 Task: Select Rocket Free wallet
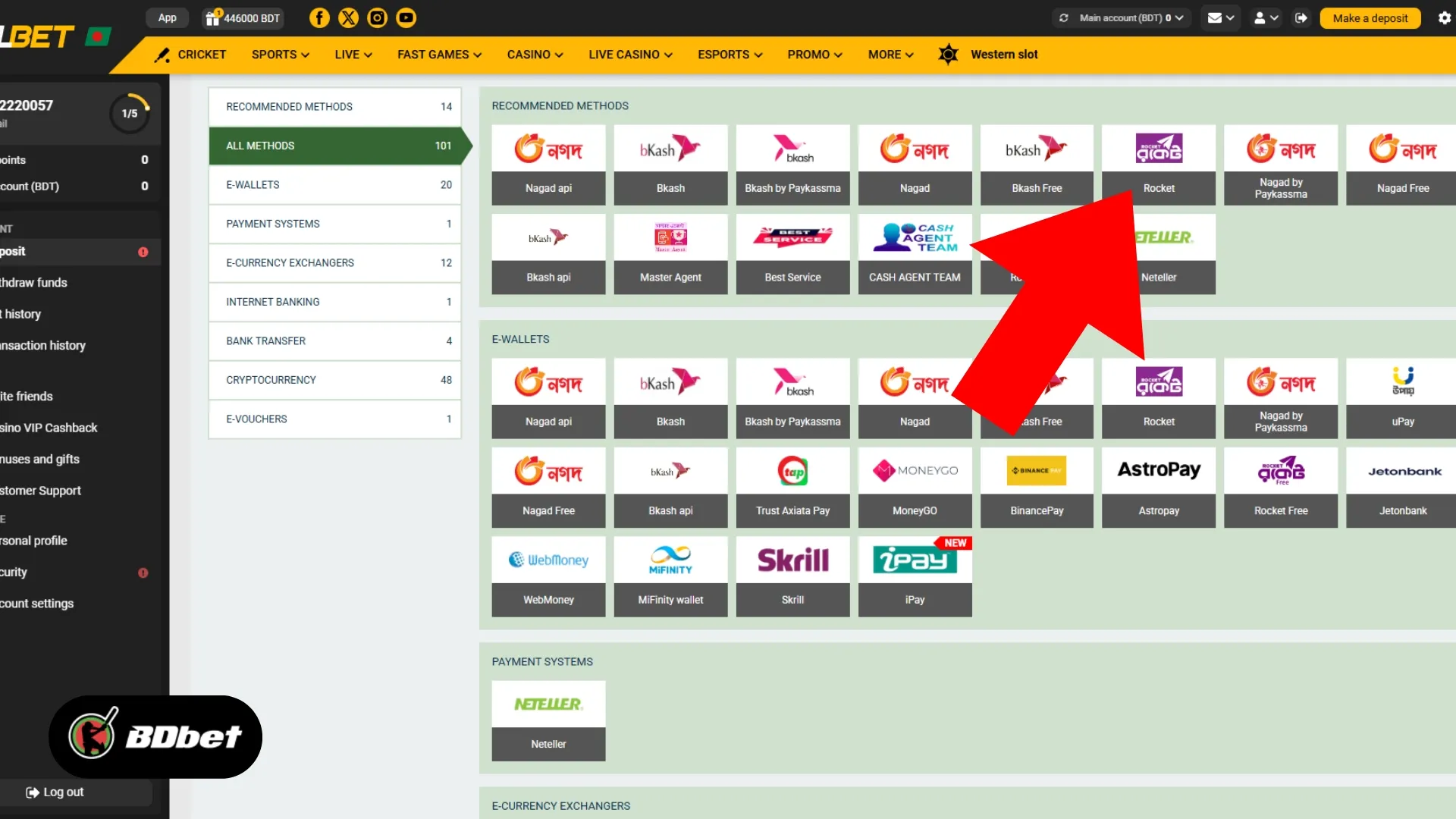(1281, 488)
